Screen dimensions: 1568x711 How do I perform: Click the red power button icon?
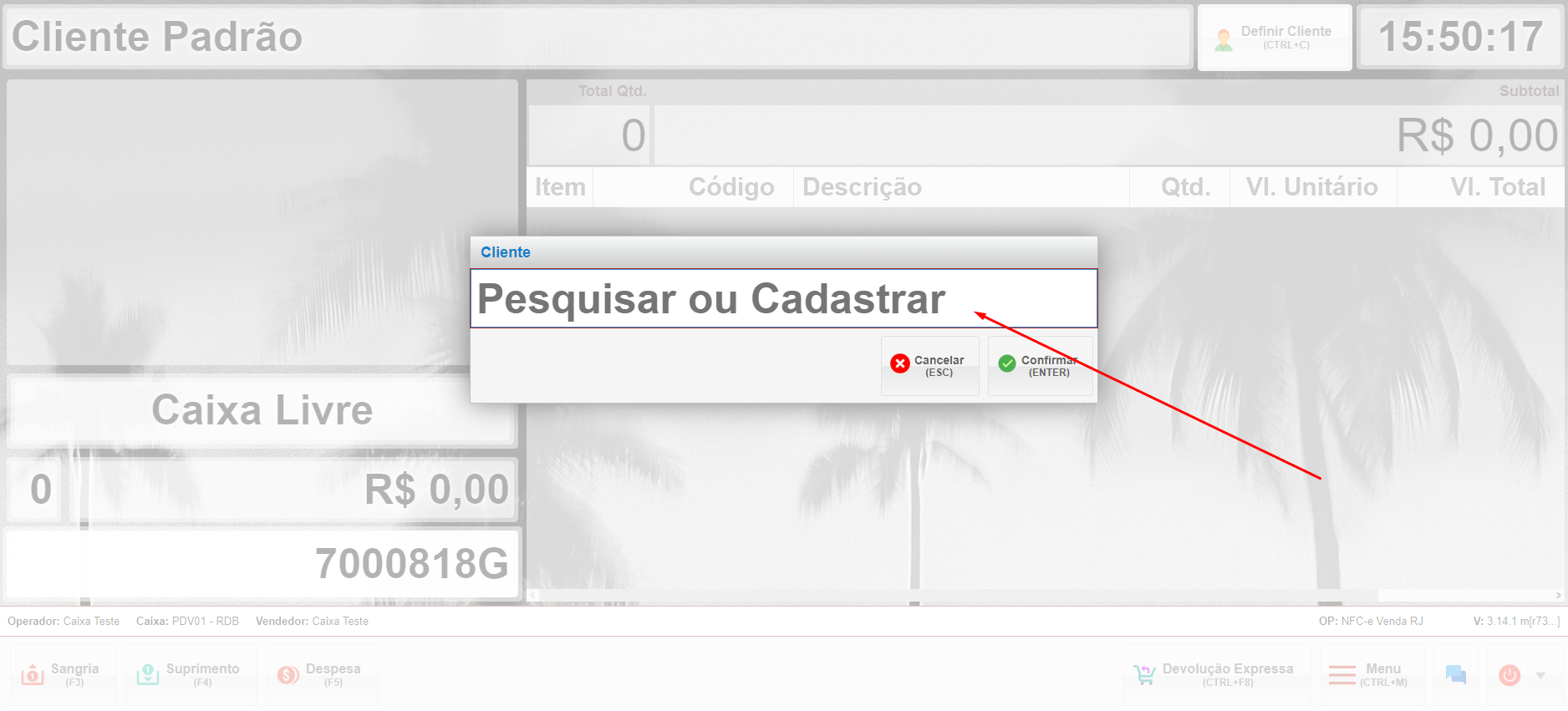point(1509,675)
